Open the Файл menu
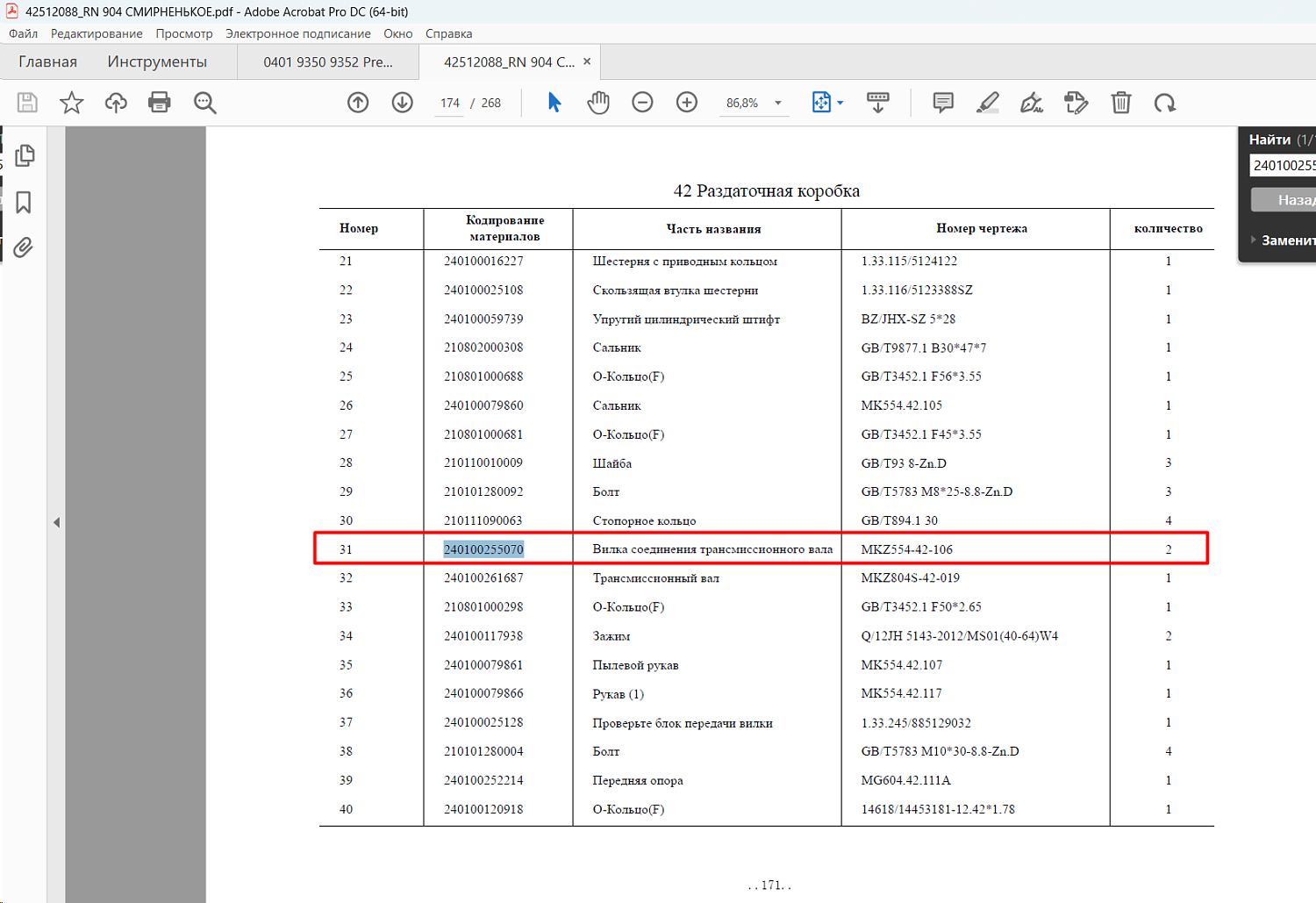 pos(24,33)
